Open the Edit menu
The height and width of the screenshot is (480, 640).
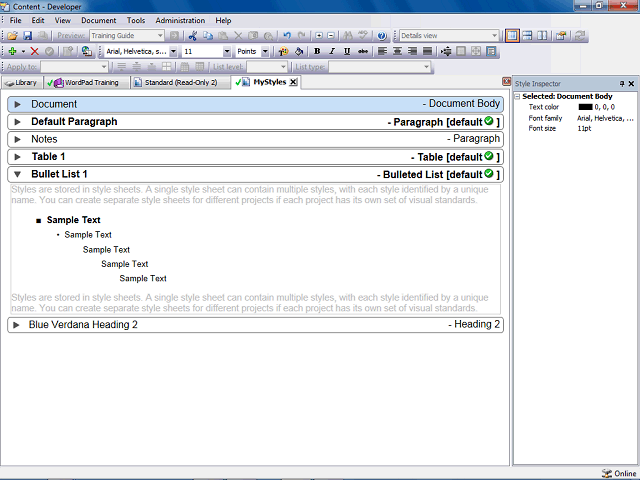click(x=38, y=20)
